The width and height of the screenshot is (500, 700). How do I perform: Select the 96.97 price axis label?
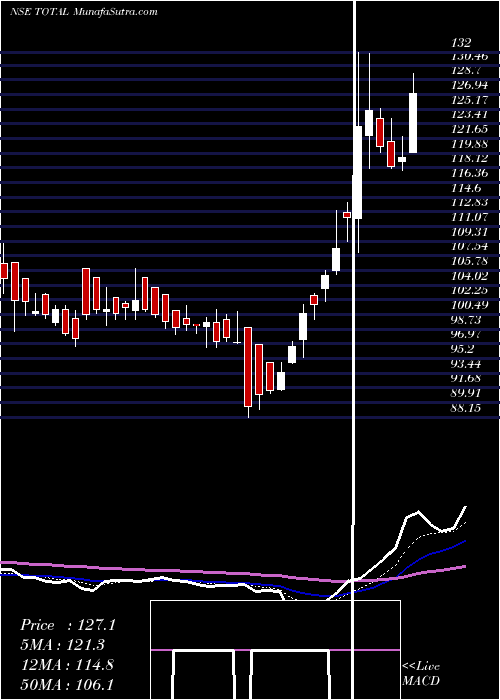pyautogui.click(x=466, y=334)
